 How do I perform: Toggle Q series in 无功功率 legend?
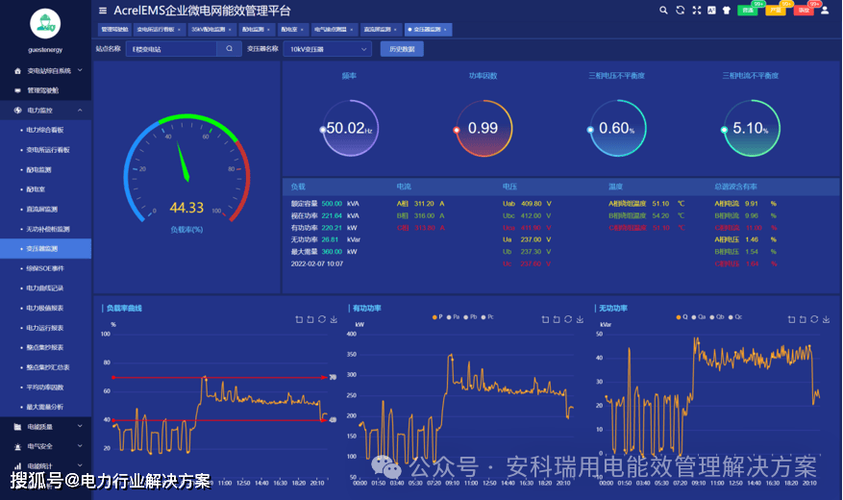click(682, 317)
